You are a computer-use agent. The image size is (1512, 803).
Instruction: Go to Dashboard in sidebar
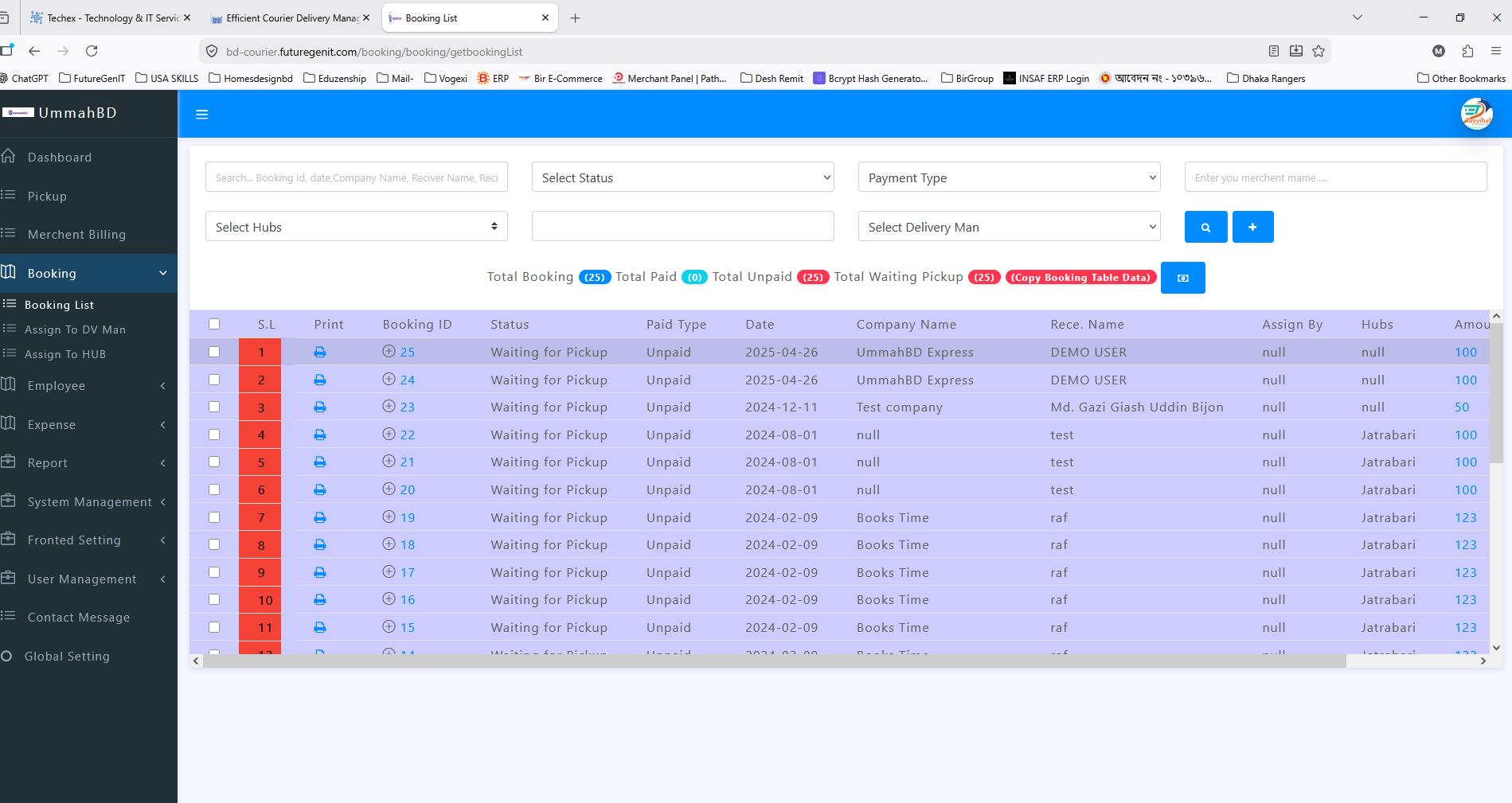[x=88, y=157]
